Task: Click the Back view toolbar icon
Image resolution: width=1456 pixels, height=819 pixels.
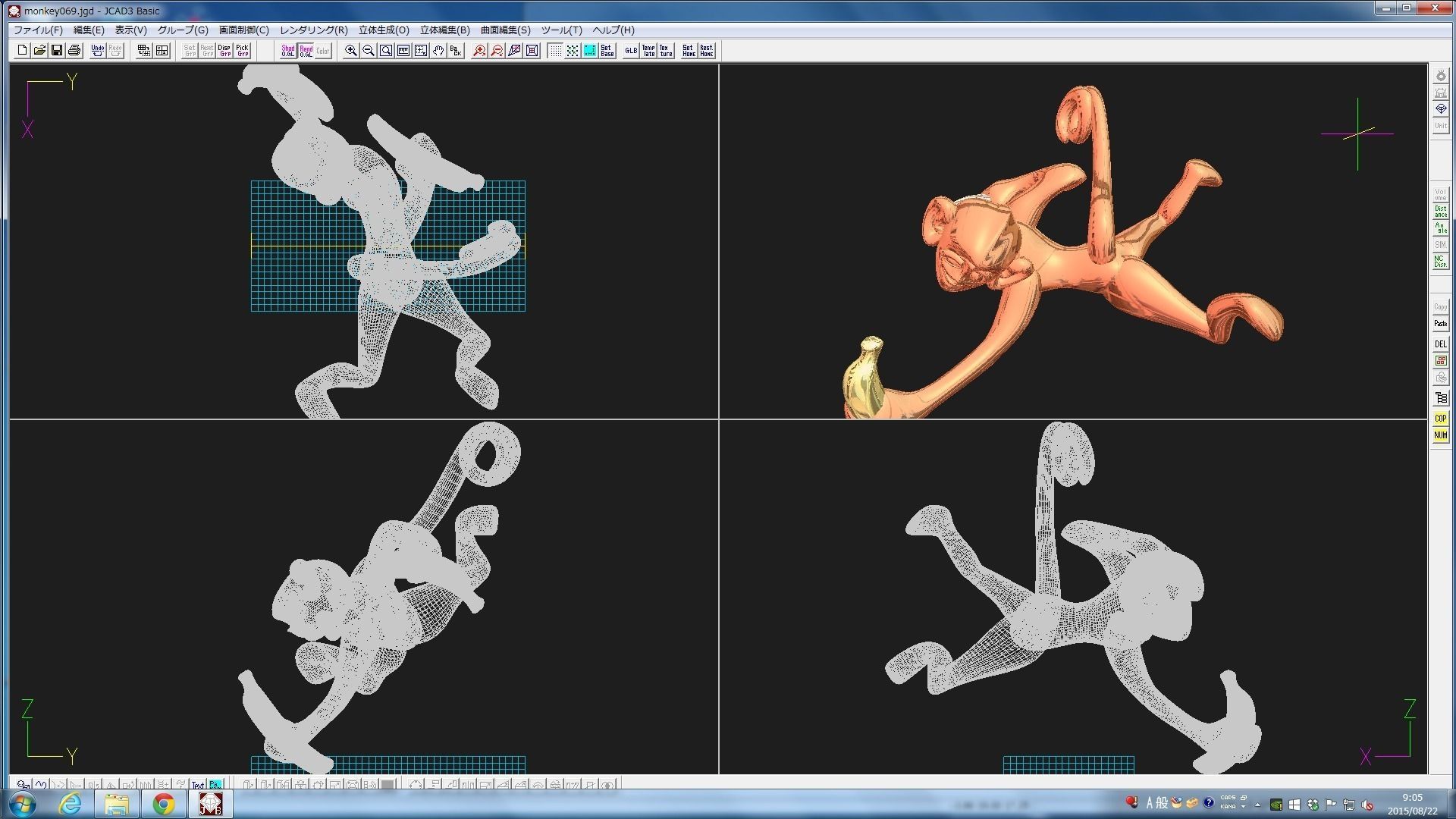Action: (x=456, y=51)
